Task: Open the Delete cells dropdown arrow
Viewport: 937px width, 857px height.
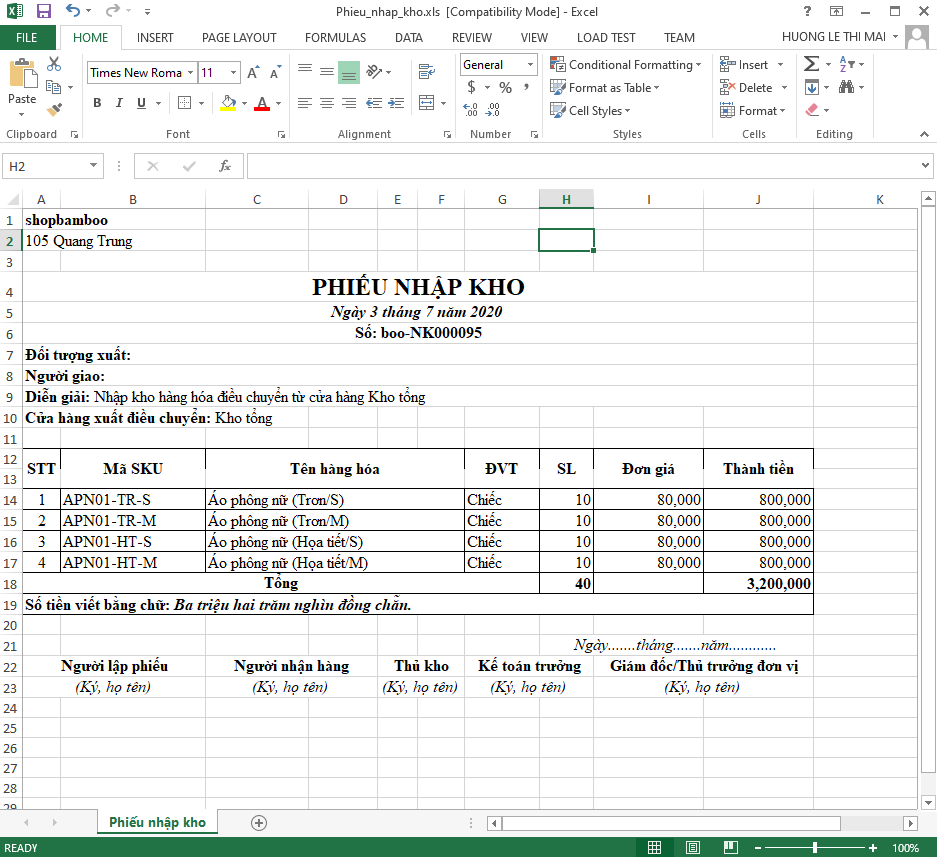Action: pos(784,88)
